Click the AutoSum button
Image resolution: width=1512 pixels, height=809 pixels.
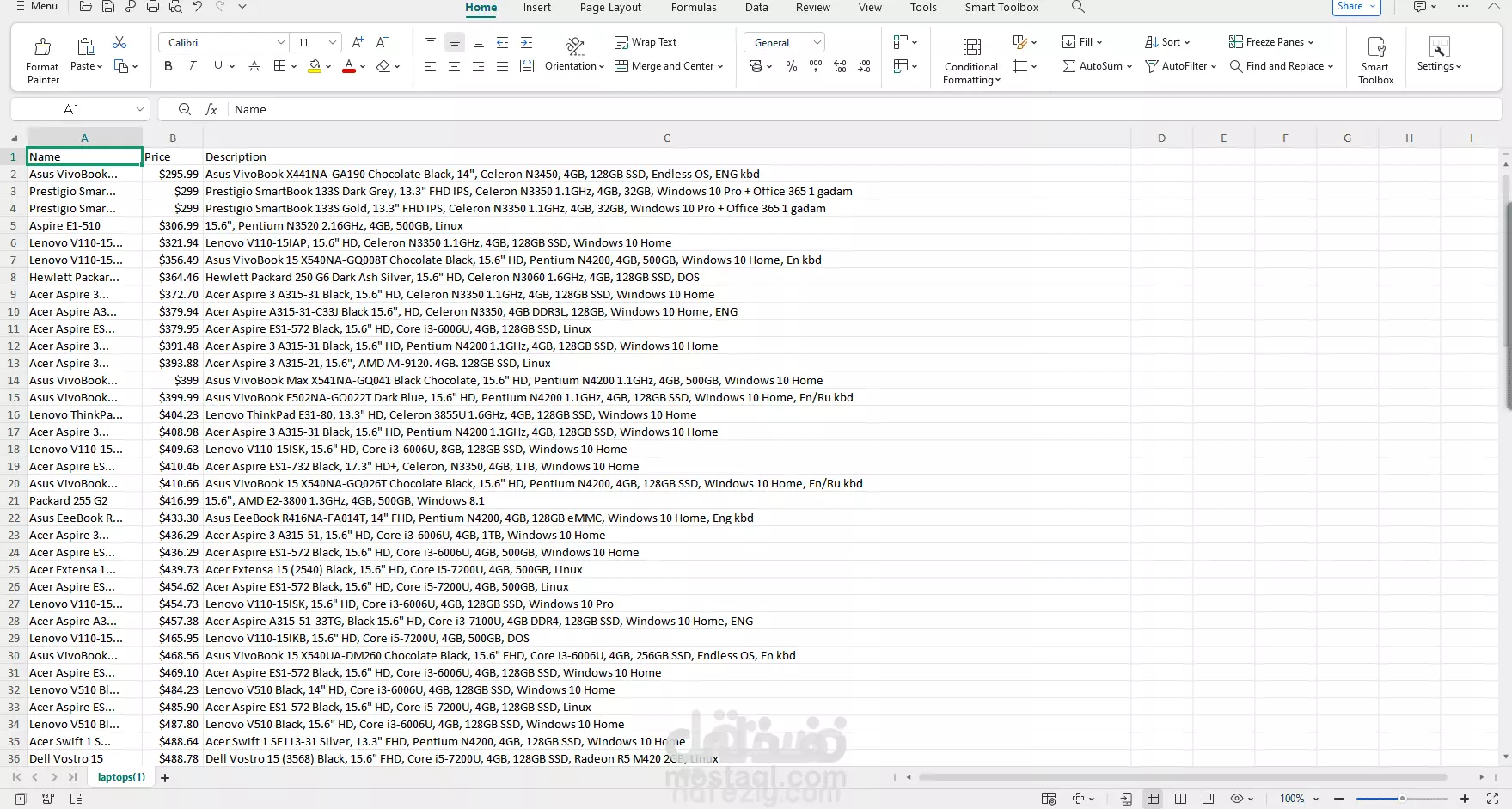pyautogui.click(x=1097, y=66)
